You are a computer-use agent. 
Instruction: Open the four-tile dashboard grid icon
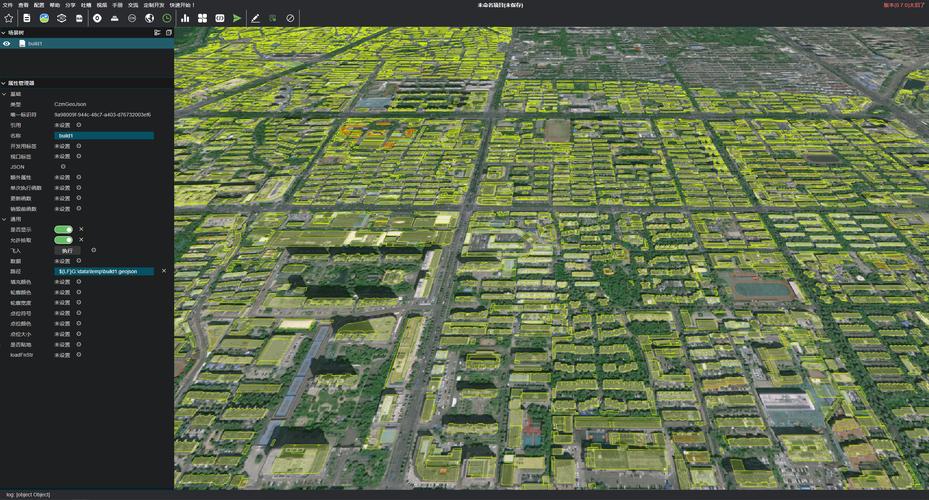tap(203, 18)
